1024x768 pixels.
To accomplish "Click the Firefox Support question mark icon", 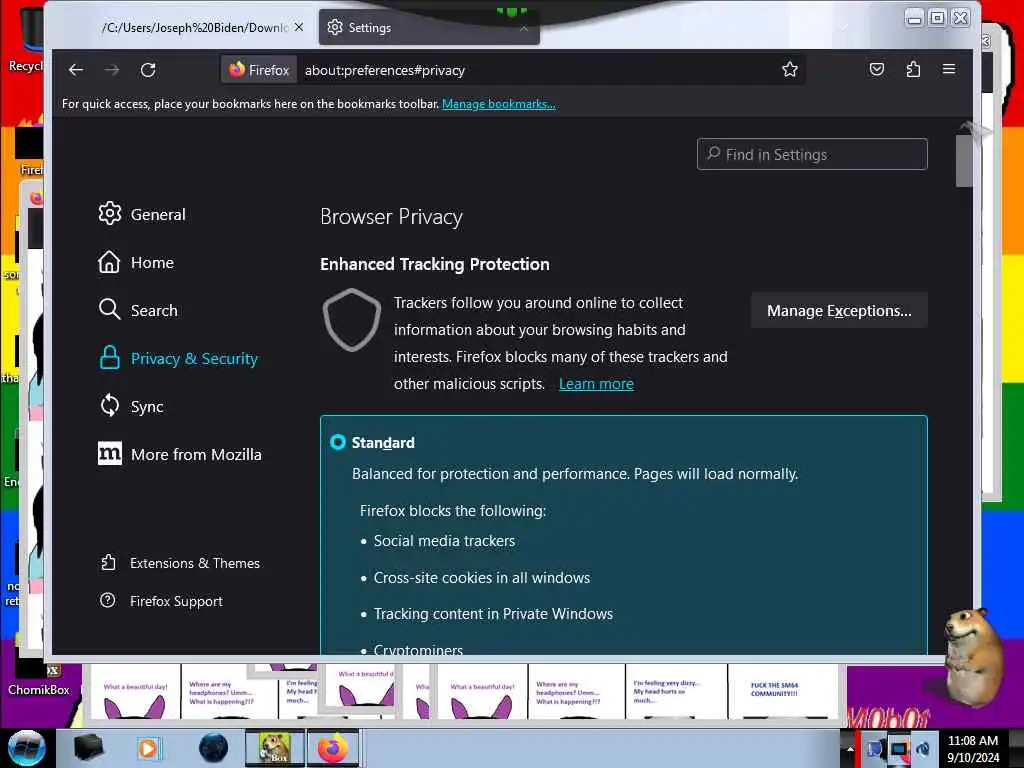I will click(108, 600).
